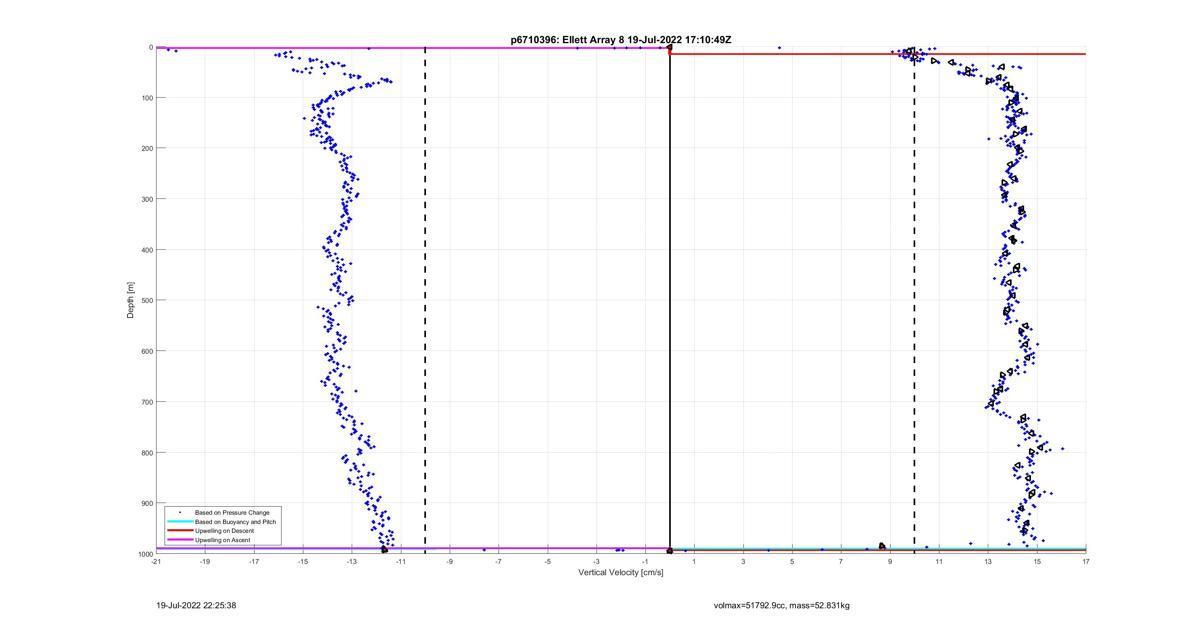Click x-axis tick label '-1'
This screenshot has height=622, width=1200.
[645, 562]
